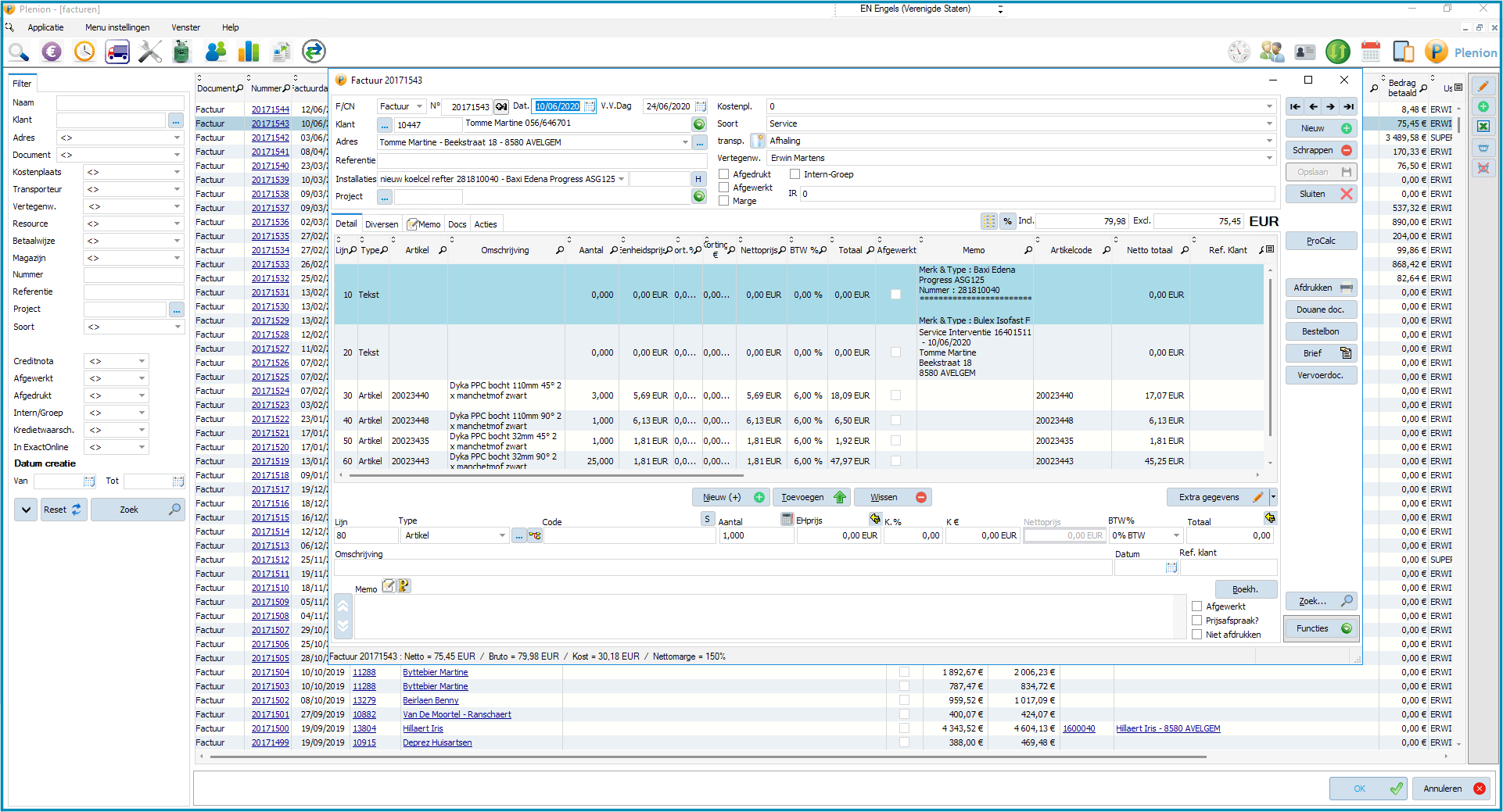Open statistics via the bar chart icon
Screen dimensions: 1503x812
[248, 52]
